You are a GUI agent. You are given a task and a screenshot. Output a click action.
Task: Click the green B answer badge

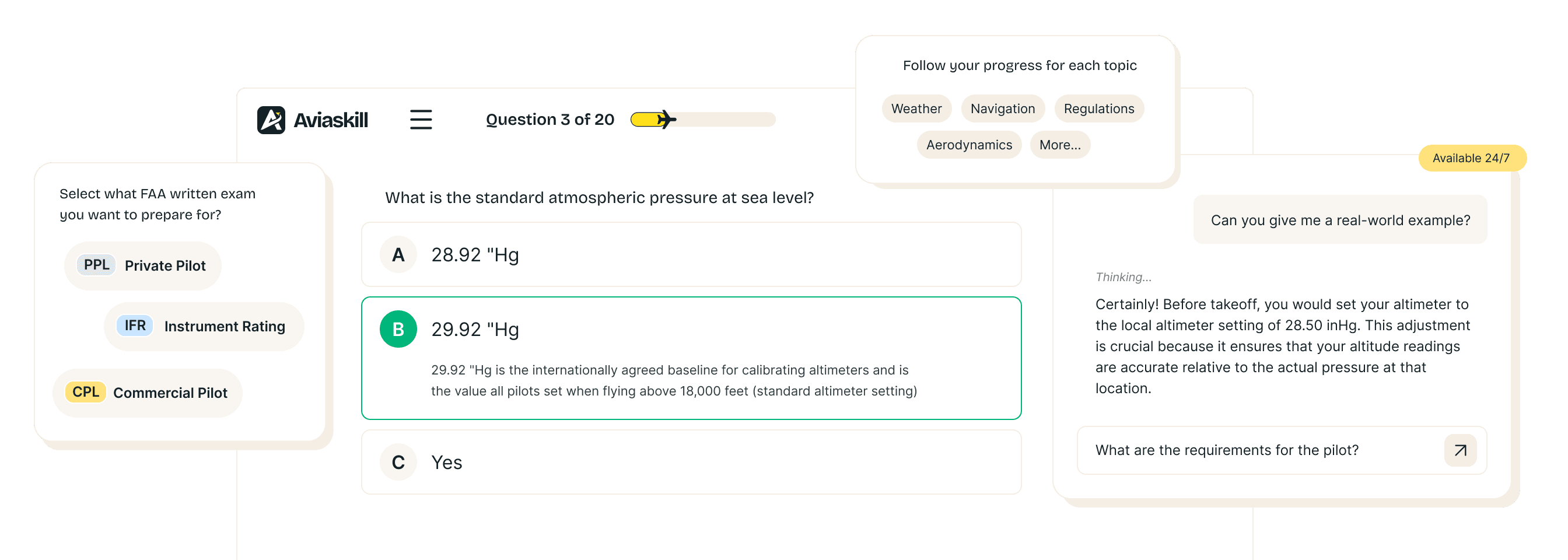pos(398,330)
